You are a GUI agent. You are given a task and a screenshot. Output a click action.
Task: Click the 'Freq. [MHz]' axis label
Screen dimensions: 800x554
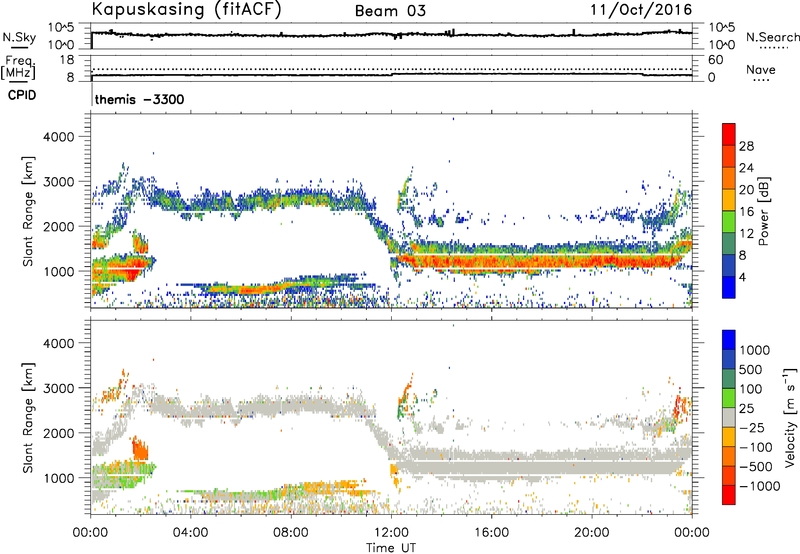click(x=19, y=68)
